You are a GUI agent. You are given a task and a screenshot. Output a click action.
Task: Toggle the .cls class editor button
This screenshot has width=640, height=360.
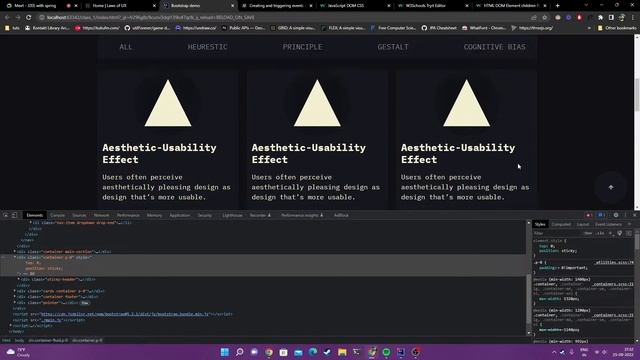[x=600, y=233]
